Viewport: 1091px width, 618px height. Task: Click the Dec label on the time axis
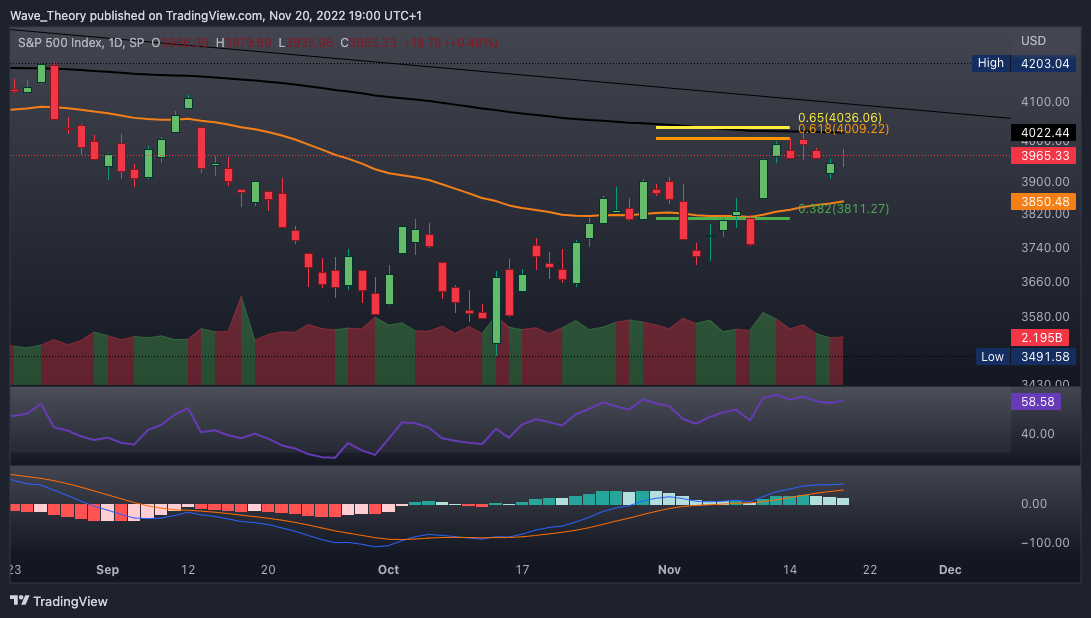point(950,569)
